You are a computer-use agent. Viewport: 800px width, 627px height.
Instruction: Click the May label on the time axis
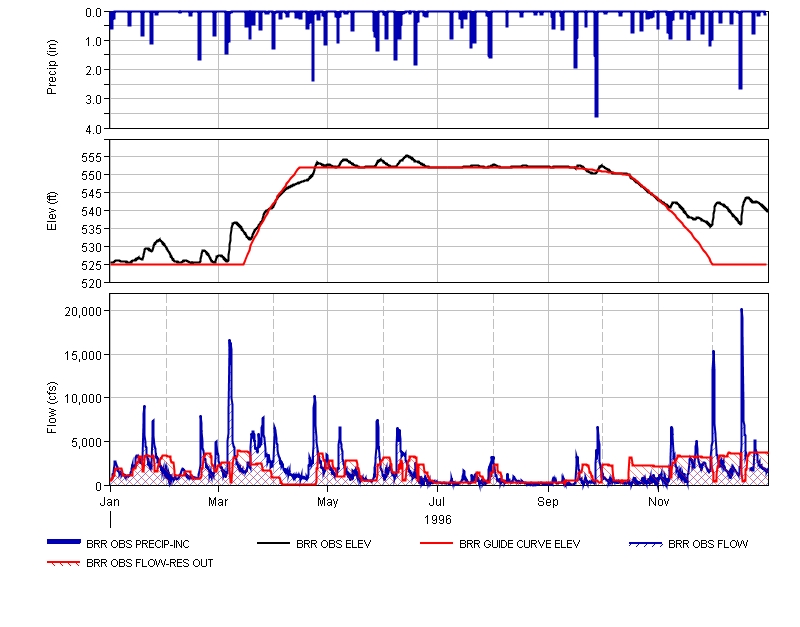point(328,499)
